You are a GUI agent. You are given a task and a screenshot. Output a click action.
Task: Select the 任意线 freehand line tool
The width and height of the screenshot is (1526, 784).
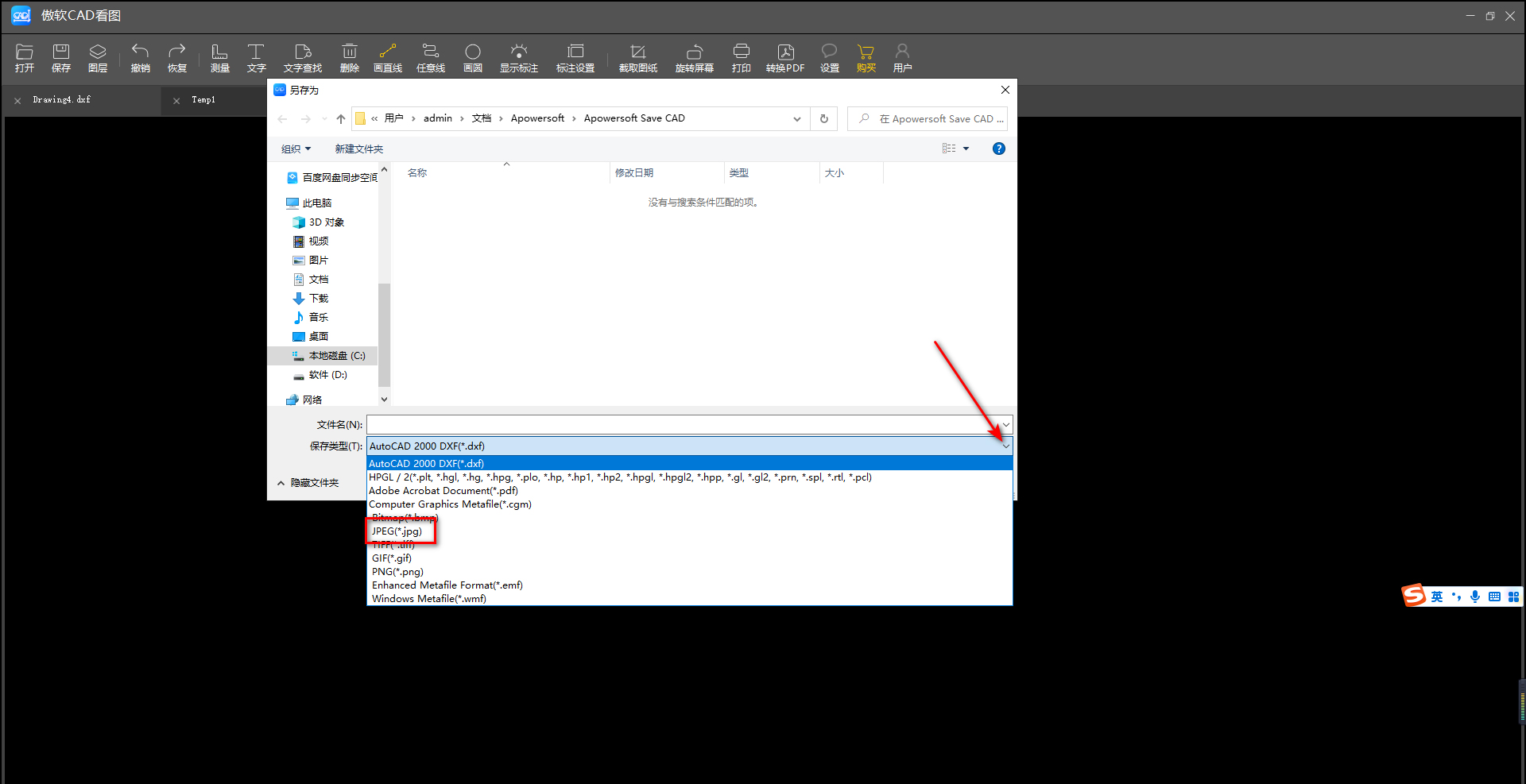(431, 58)
